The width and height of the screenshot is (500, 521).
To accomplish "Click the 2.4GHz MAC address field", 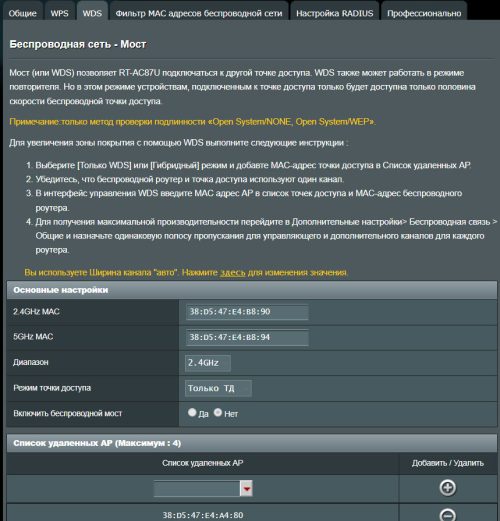I will pos(247,312).
